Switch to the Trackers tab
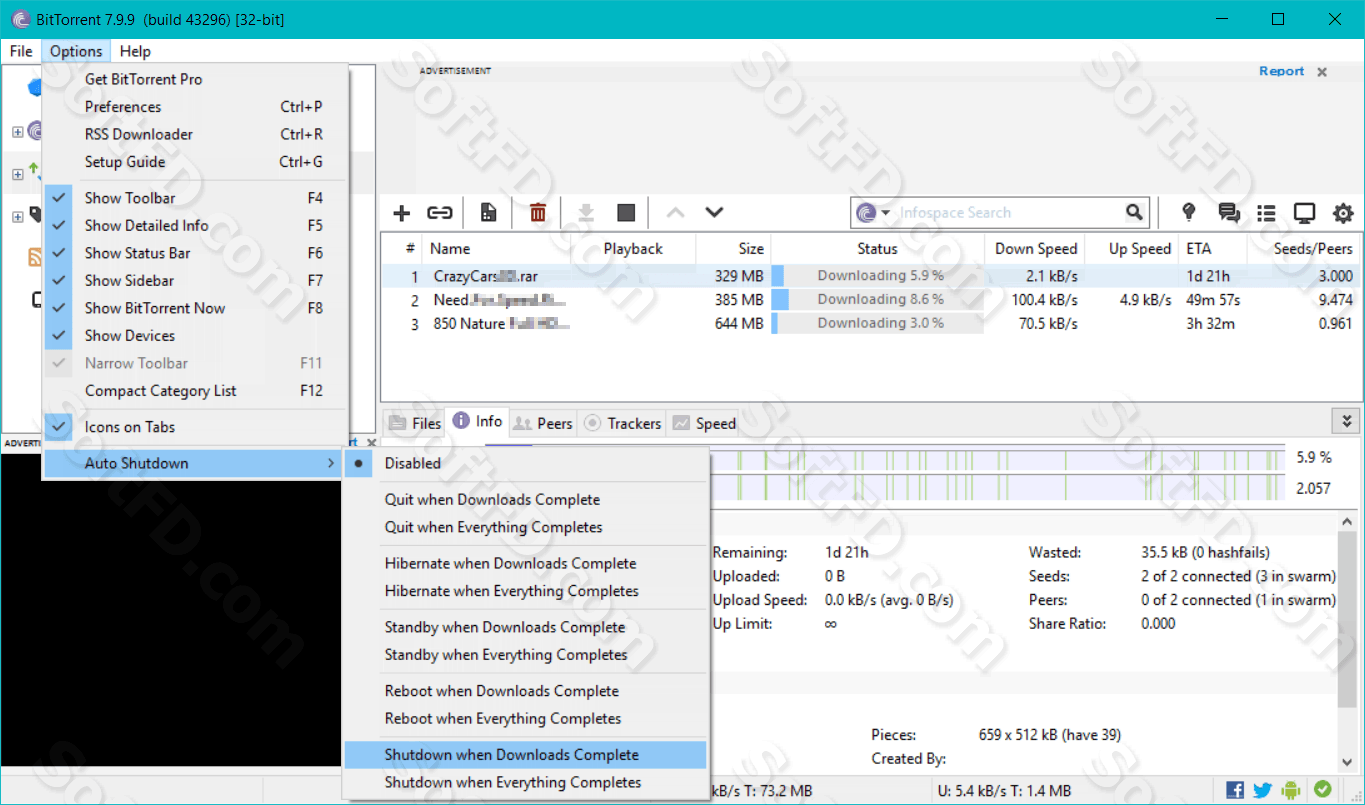 (x=622, y=423)
